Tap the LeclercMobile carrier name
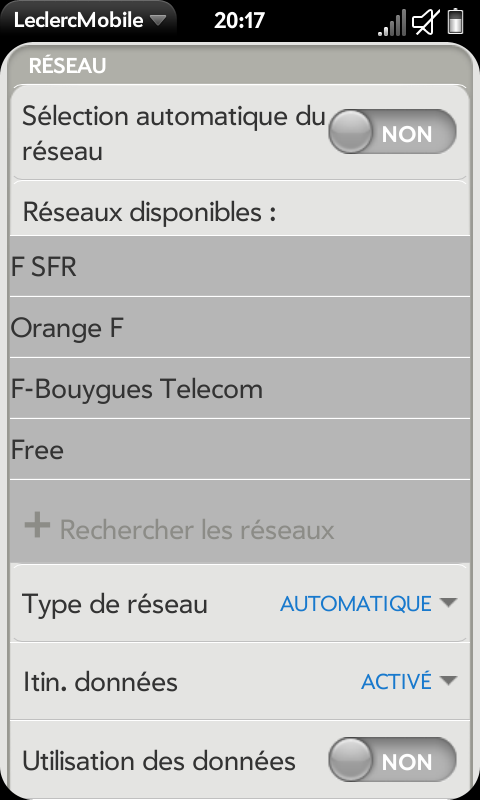The image size is (480, 800). (79, 20)
